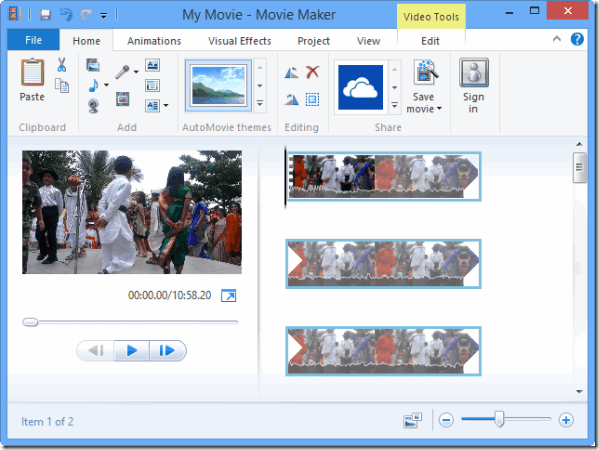This screenshot has height=450, width=599.
Task: Expand the Credits dropdown arrow
Action: click(x=166, y=105)
